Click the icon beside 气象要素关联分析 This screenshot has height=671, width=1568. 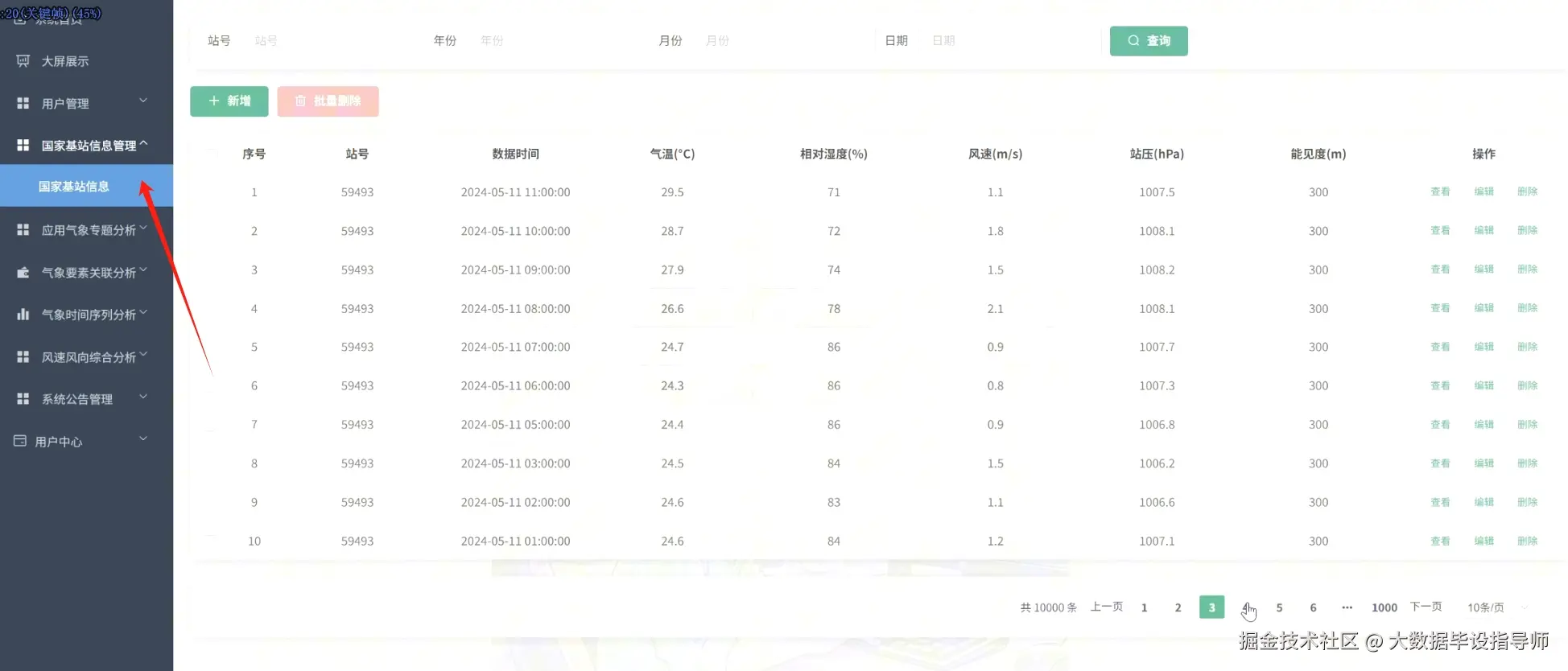point(23,272)
